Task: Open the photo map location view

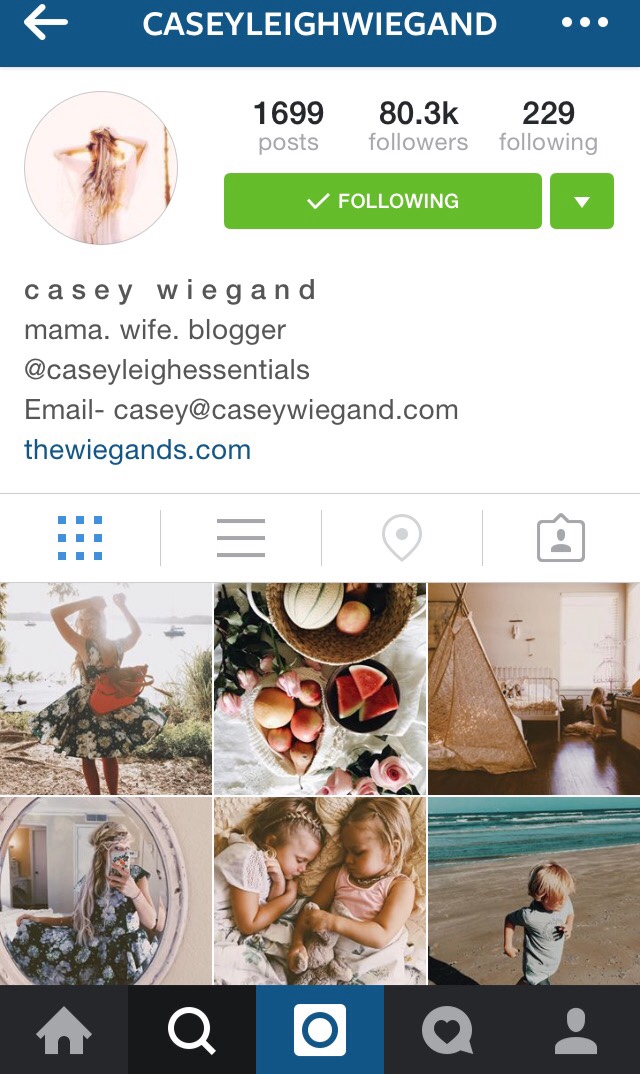Action: [402, 538]
